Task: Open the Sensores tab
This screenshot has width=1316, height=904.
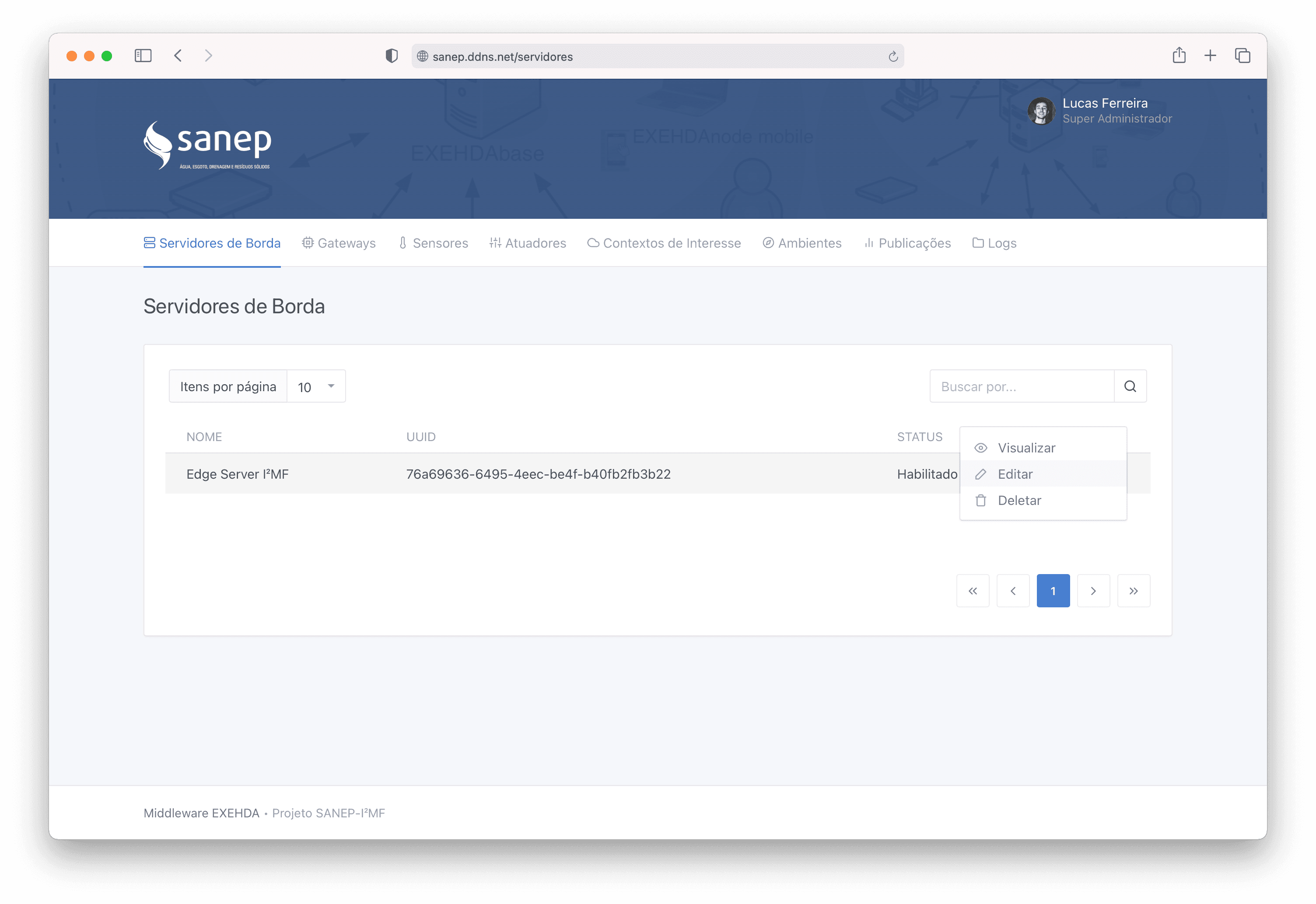Action: (433, 243)
